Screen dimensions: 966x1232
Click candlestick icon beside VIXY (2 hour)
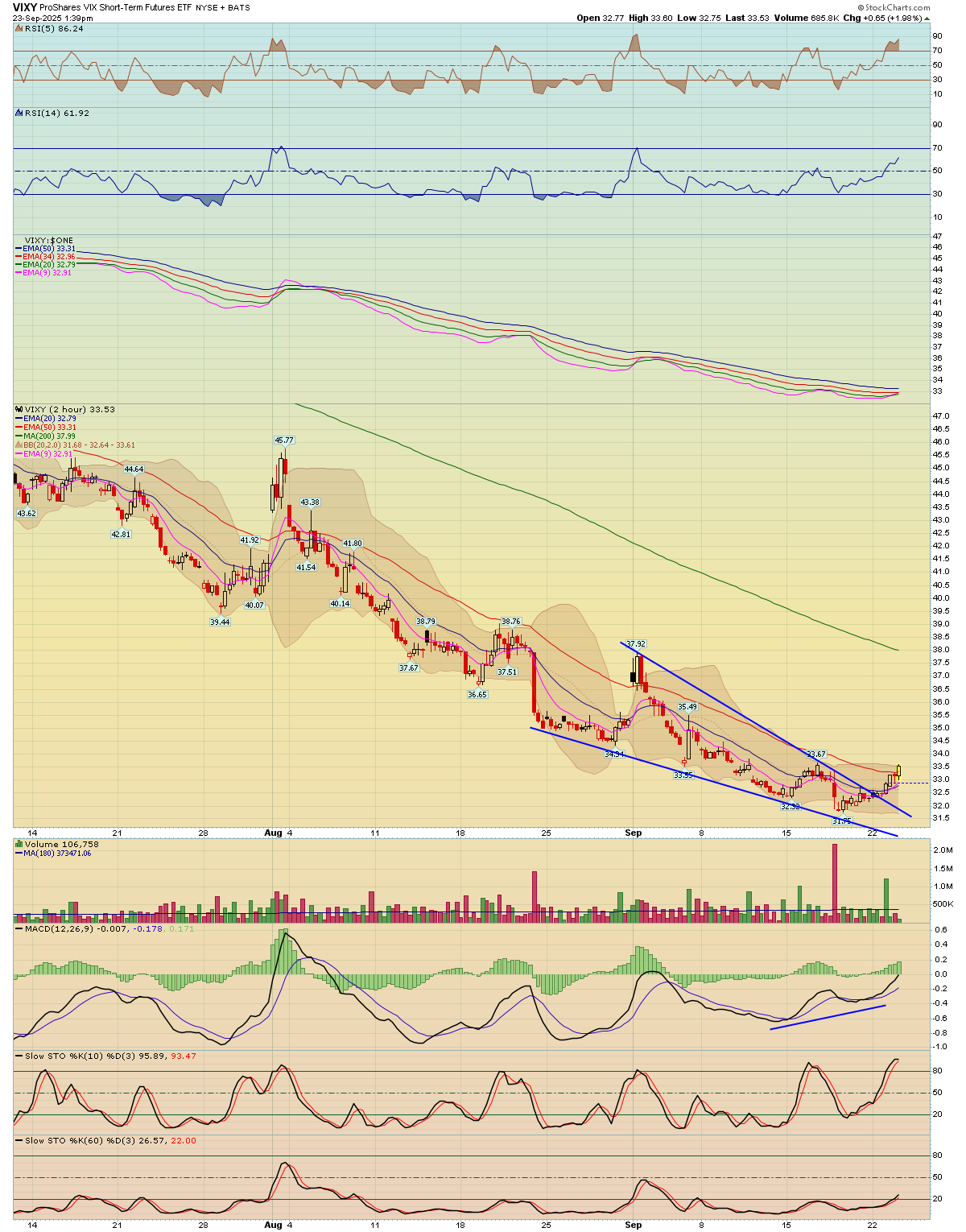click(x=19, y=410)
